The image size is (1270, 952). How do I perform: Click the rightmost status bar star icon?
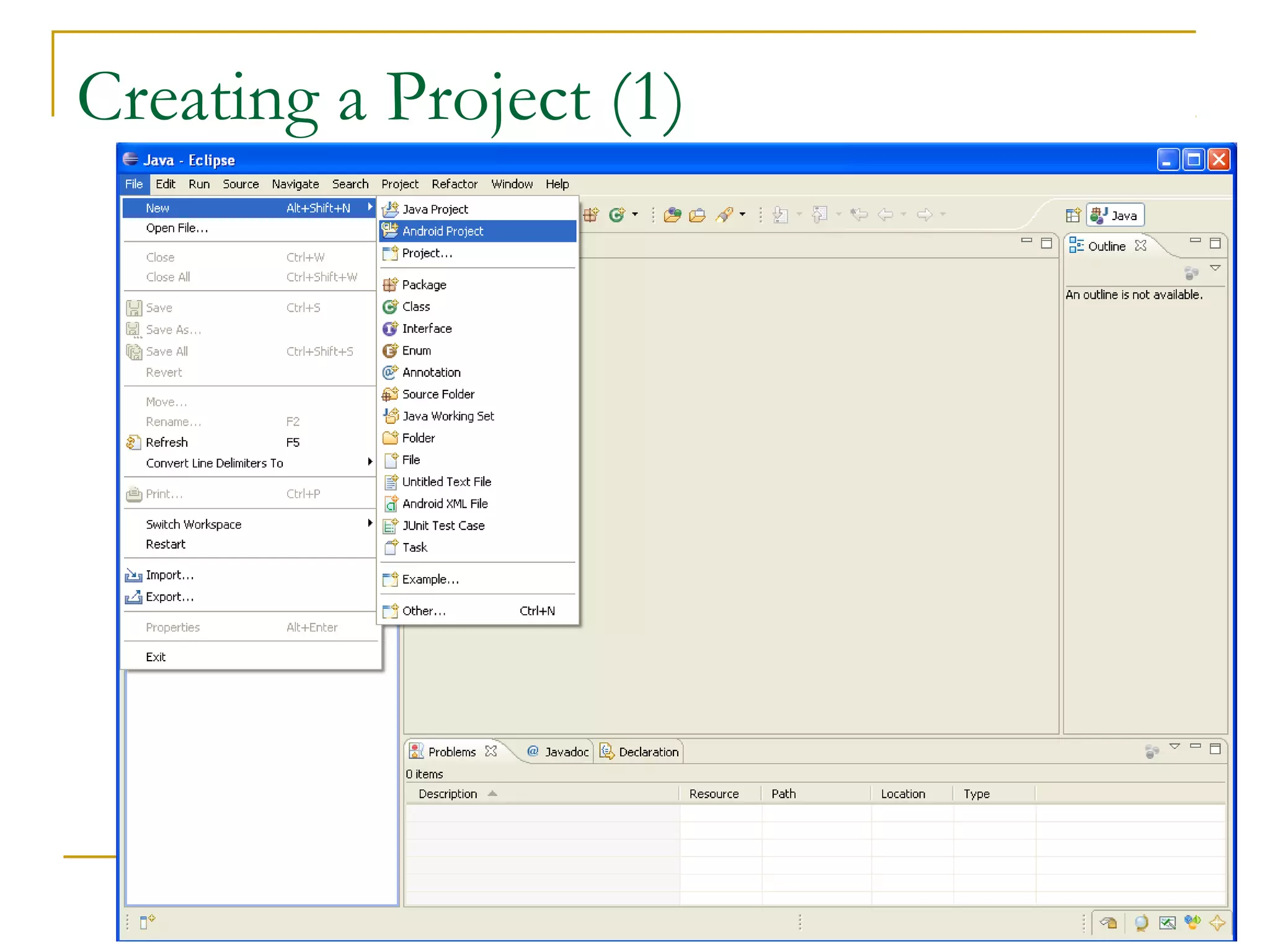click(x=1217, y=923)
